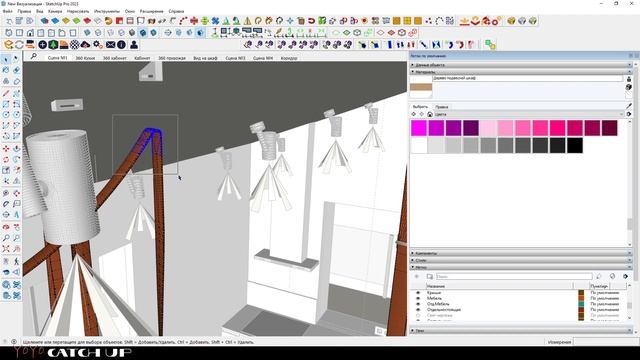
Task: Click the eyedropper sample paint icon
Action: point(629,107)
